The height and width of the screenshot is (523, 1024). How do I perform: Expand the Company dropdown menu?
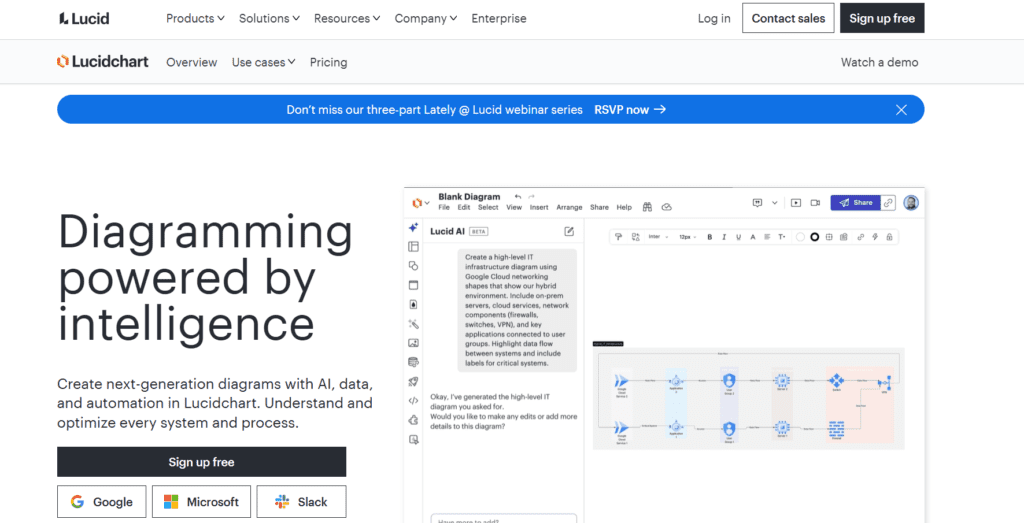coord(425,18)
